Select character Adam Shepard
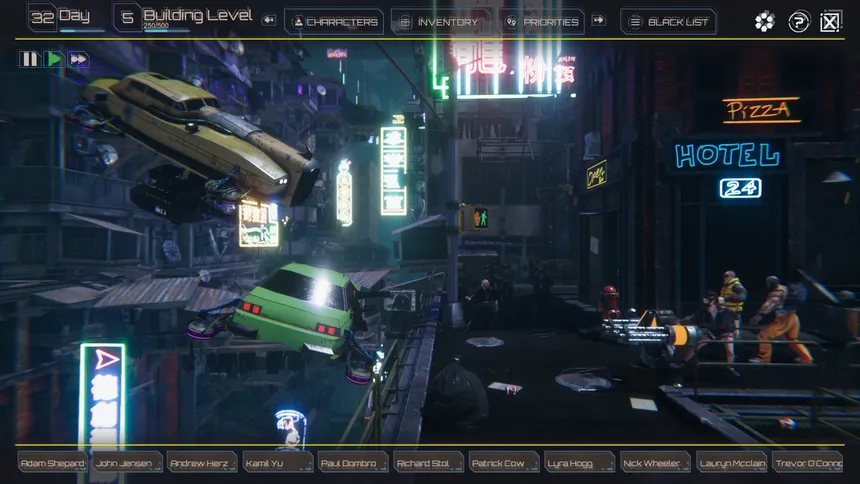The width and height of the screenshot is (860, 484). (x=53, y=463)
